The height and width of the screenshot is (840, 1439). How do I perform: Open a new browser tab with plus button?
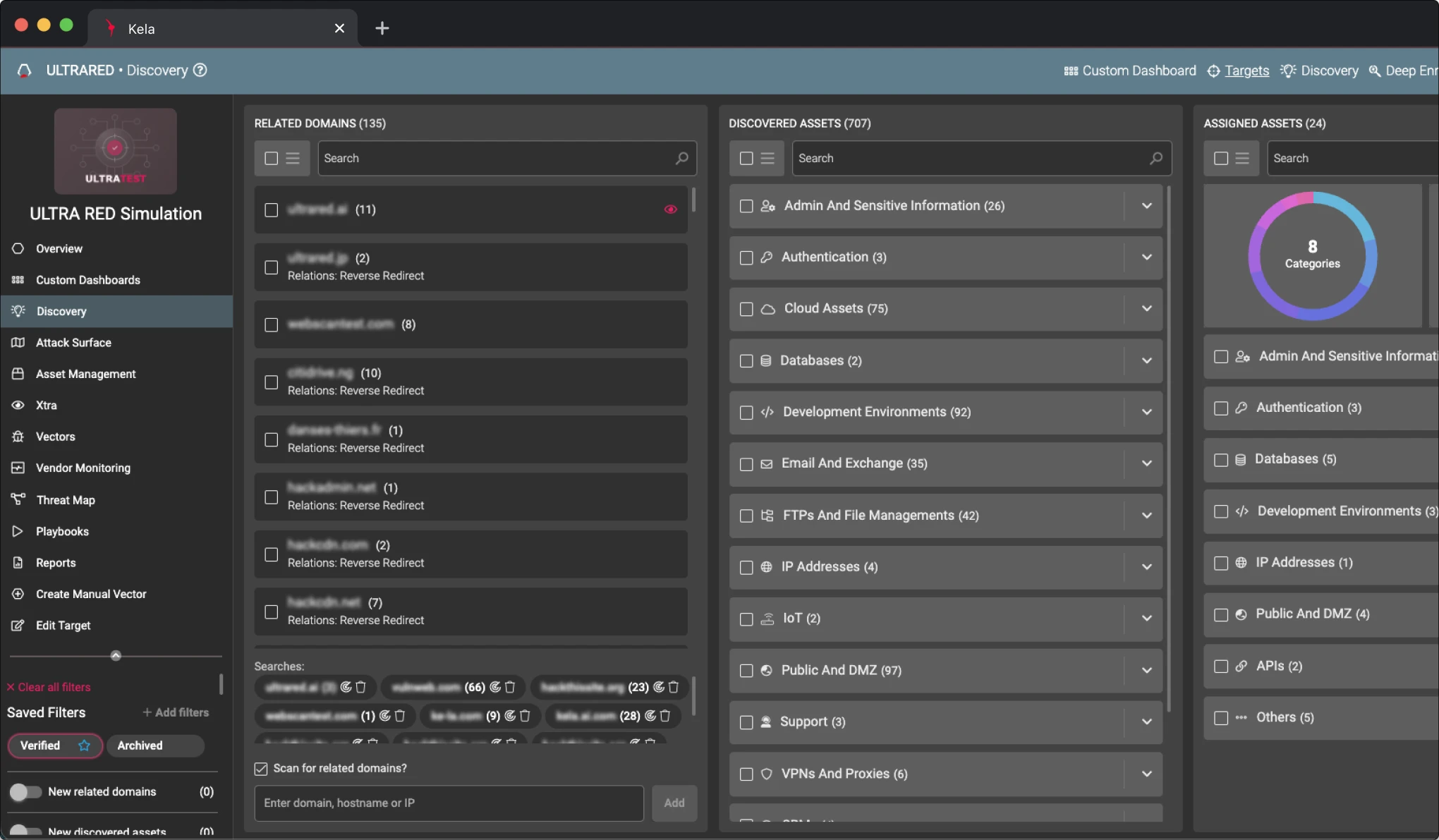pos(382,28)
